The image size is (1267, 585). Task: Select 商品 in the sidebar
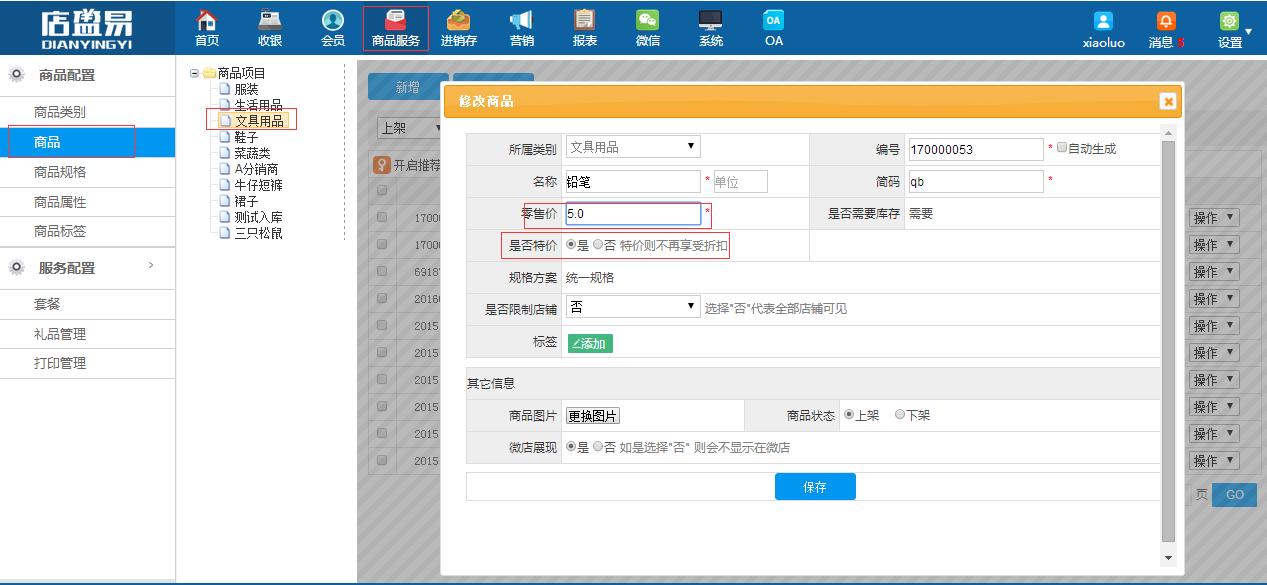pos(88,142)
